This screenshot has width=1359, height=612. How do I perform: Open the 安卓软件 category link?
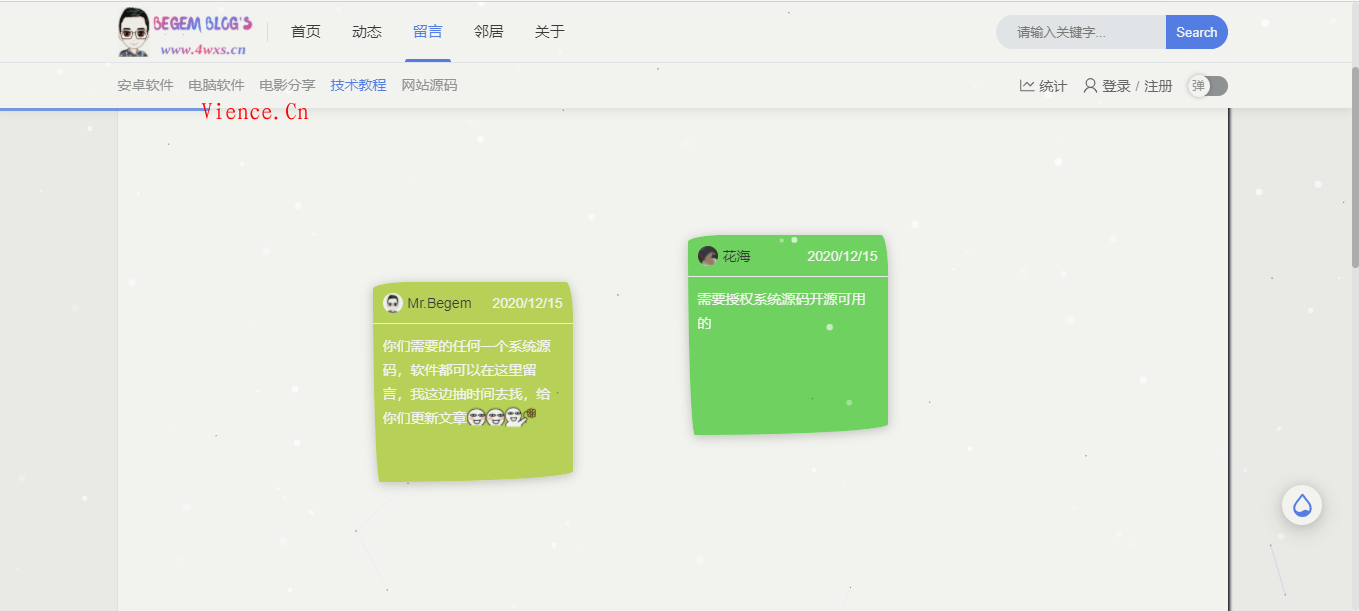pyautogui.click(x=145, y=86)
